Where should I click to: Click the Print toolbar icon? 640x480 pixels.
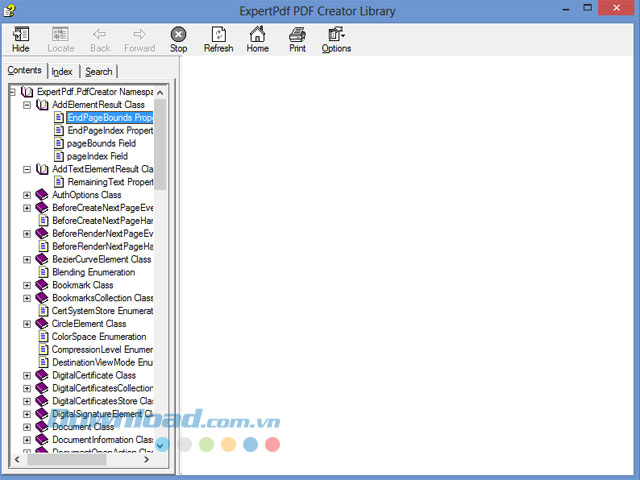297,34
